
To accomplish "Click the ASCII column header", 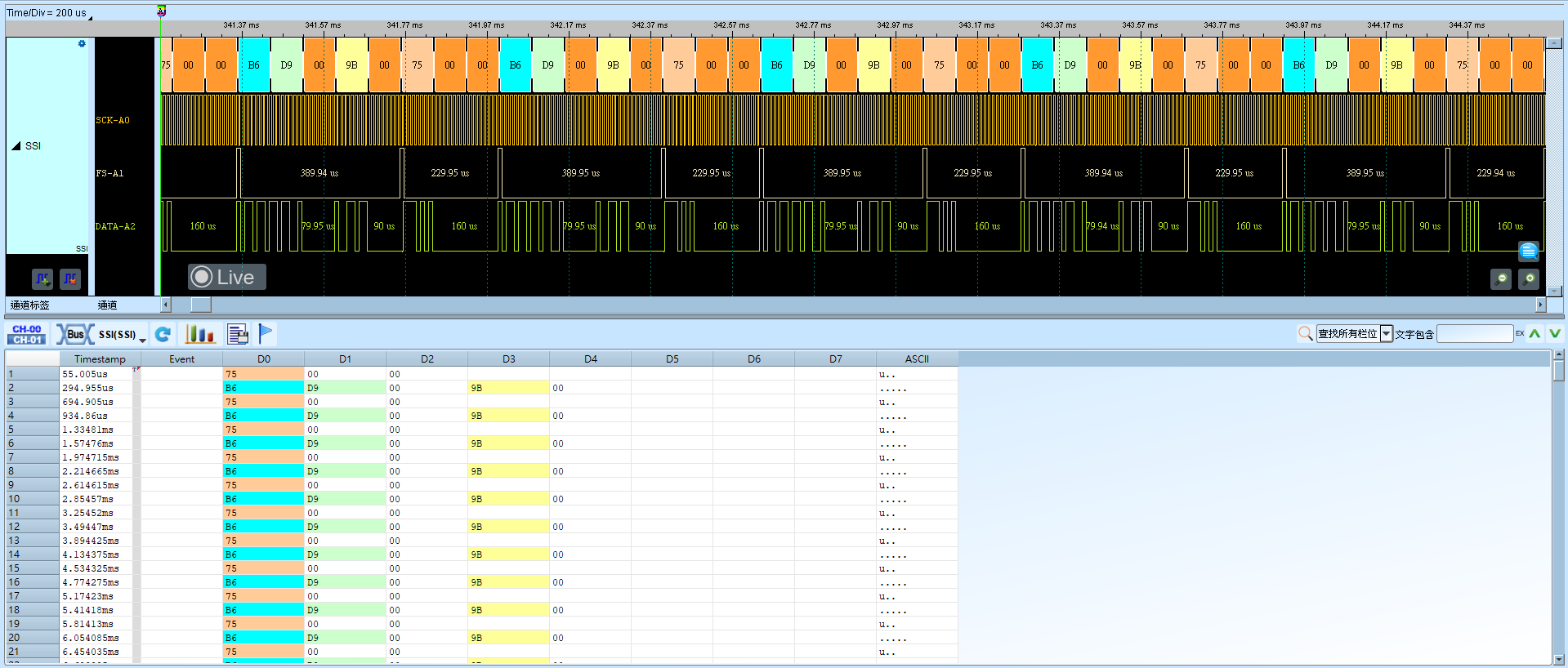I will coord(917,359).
